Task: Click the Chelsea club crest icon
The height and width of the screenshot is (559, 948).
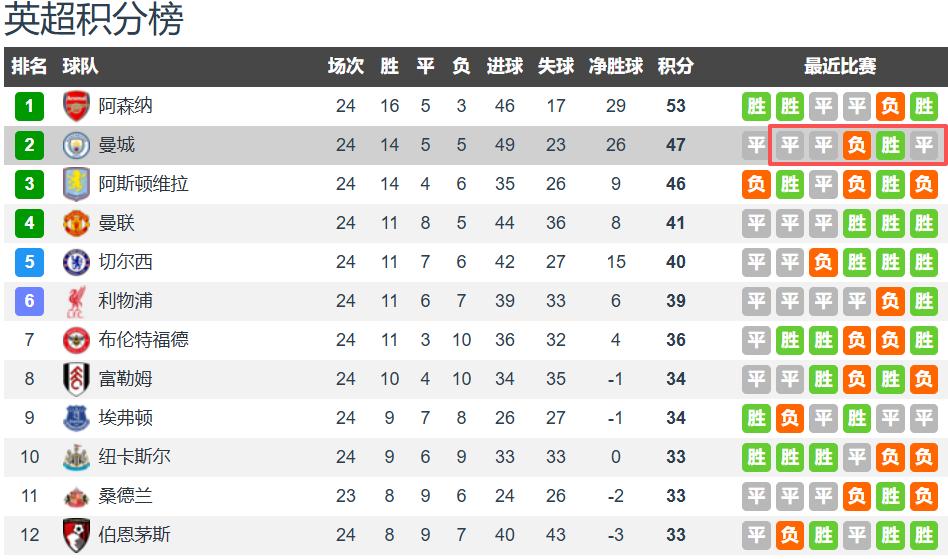Action: tap(76, 262)
